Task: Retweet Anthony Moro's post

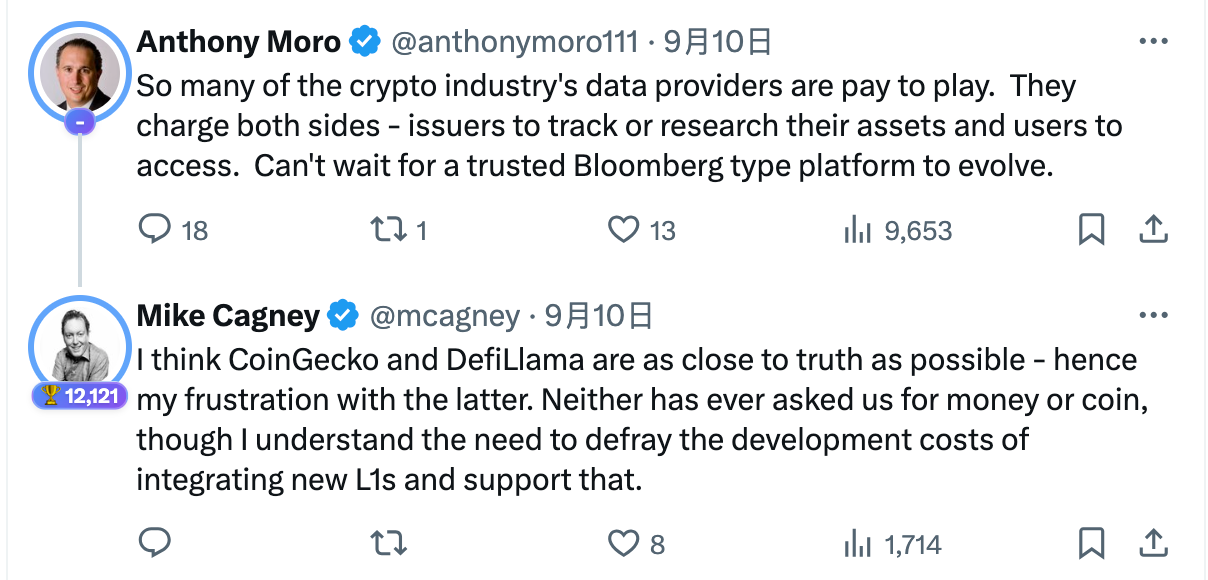Action: pyautogui.click(x=388, y=230)
